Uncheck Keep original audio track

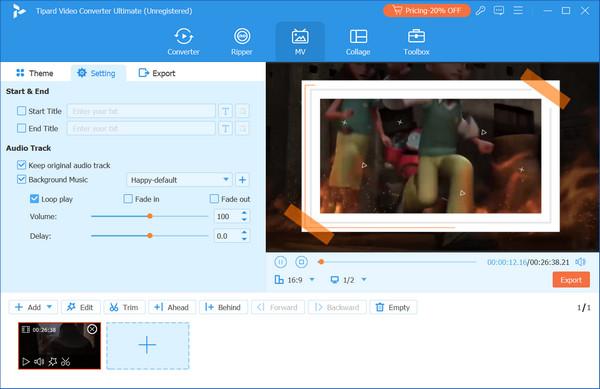(x=21, y=165)
